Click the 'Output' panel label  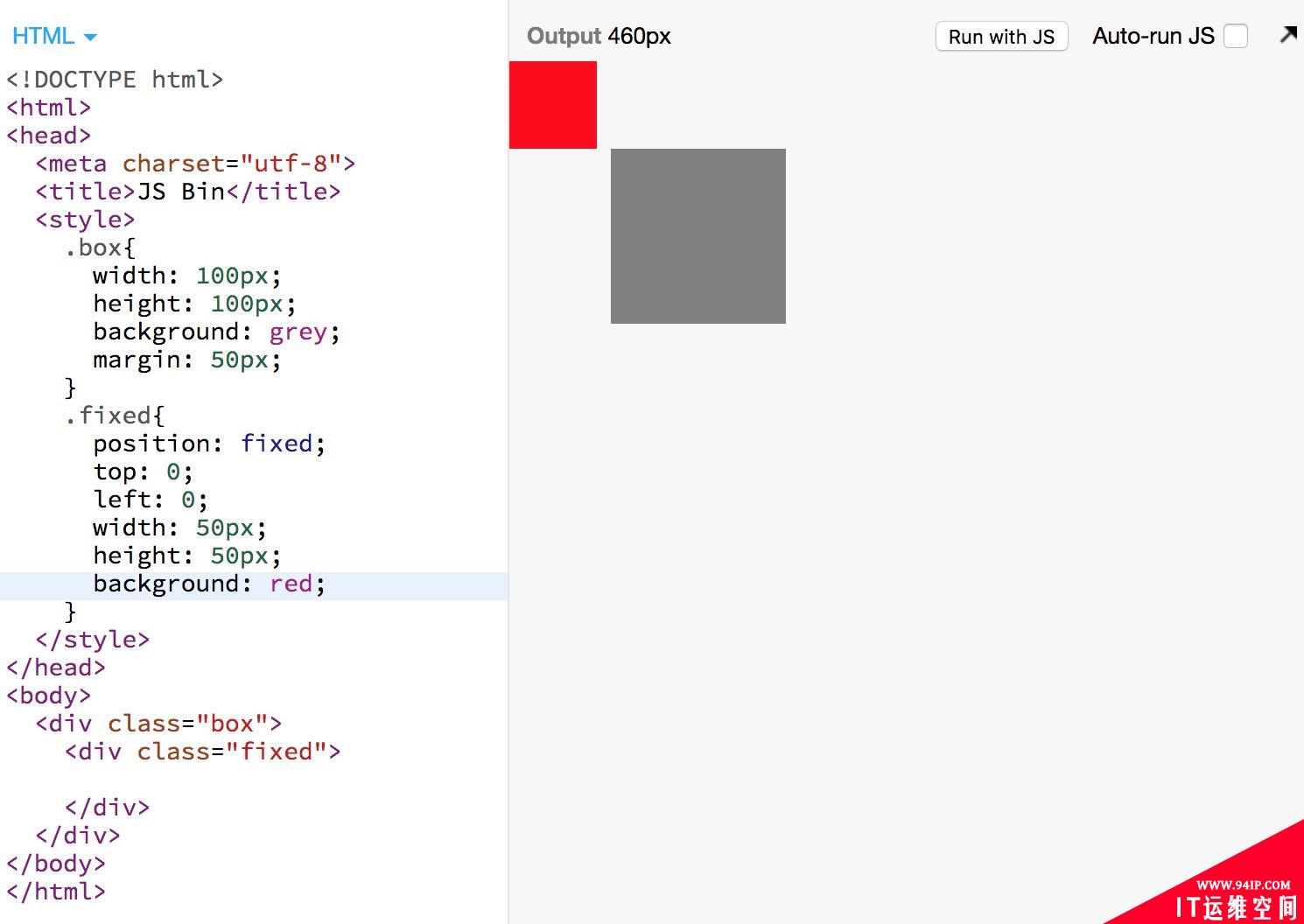click(564, 37)
